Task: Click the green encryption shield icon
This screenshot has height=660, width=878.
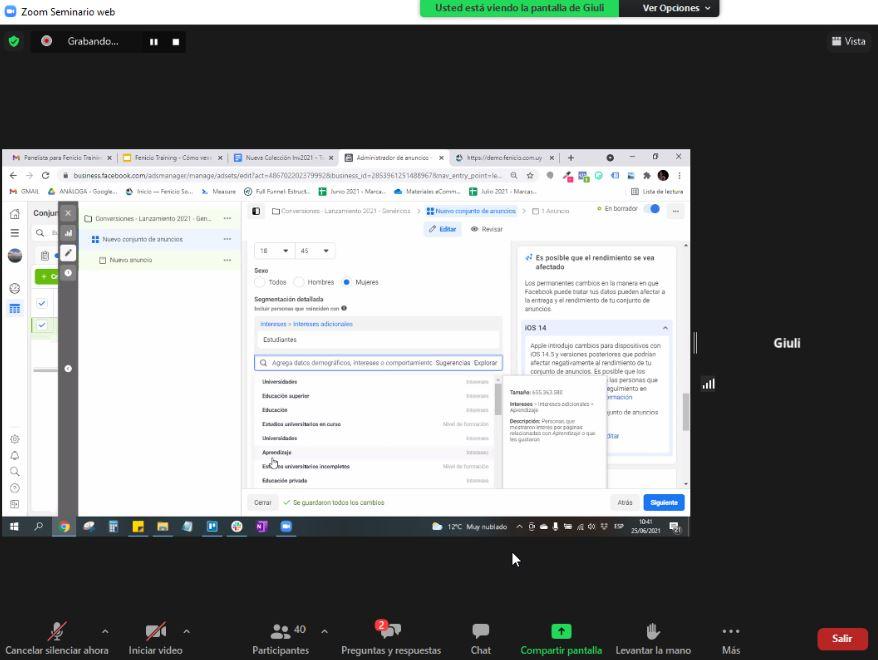Action: (13, 41)
